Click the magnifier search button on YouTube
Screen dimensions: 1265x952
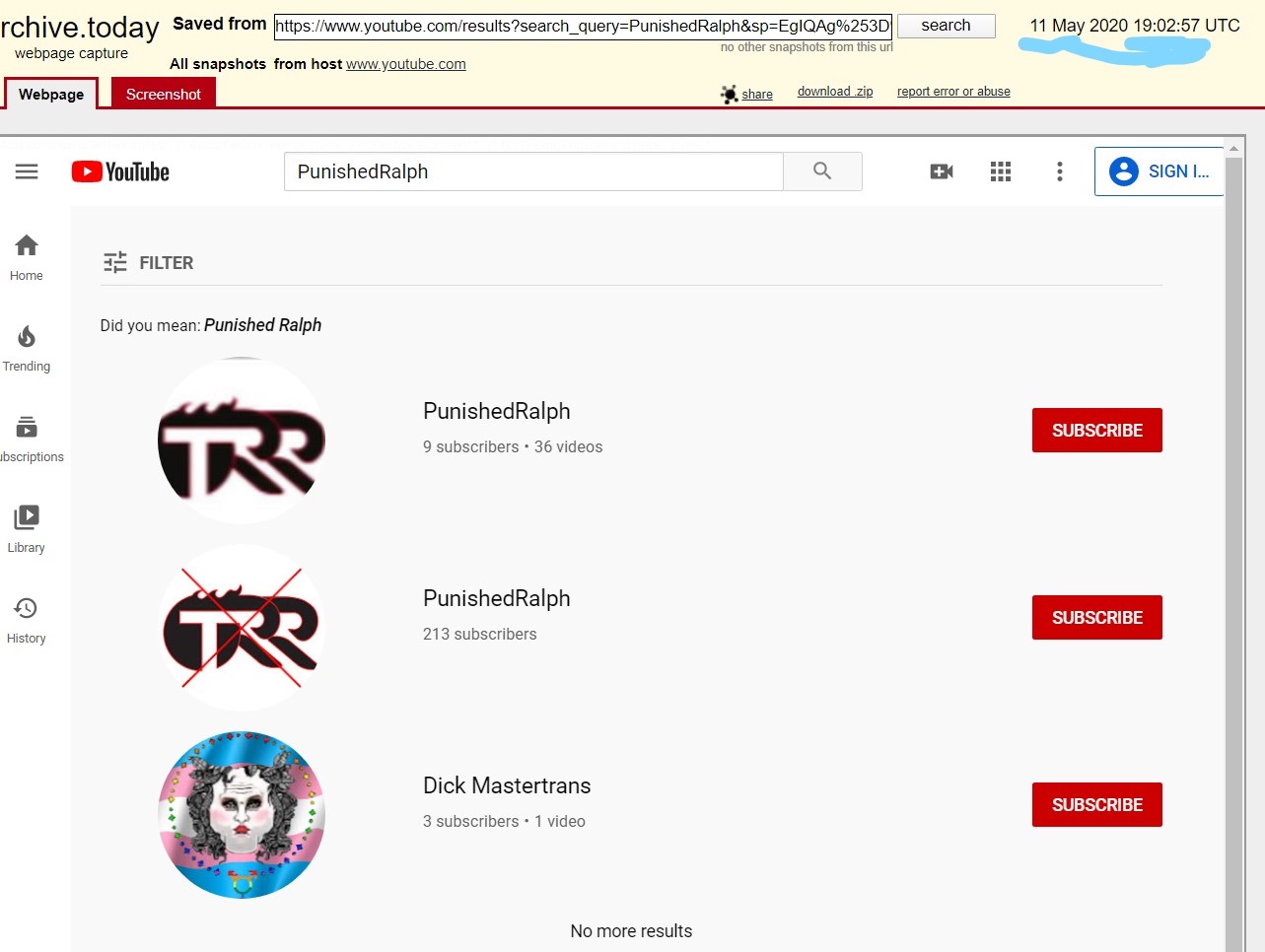[x=822, y=171]
